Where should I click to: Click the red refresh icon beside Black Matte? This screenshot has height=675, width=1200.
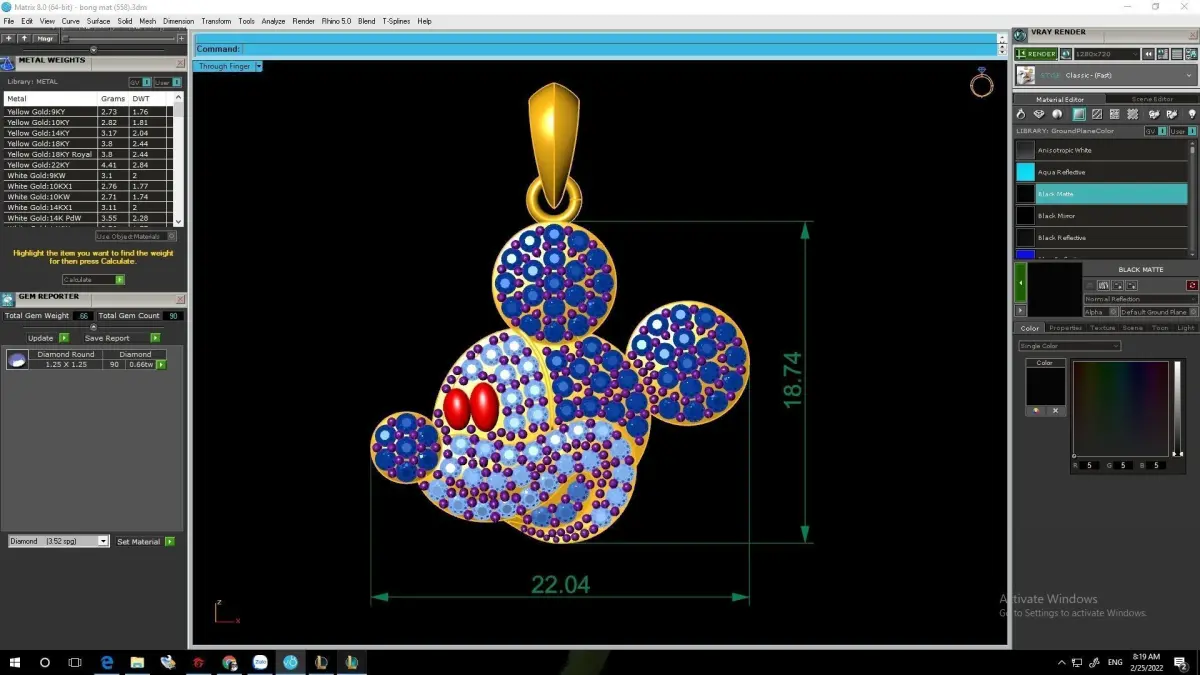tap(1192, 285)
